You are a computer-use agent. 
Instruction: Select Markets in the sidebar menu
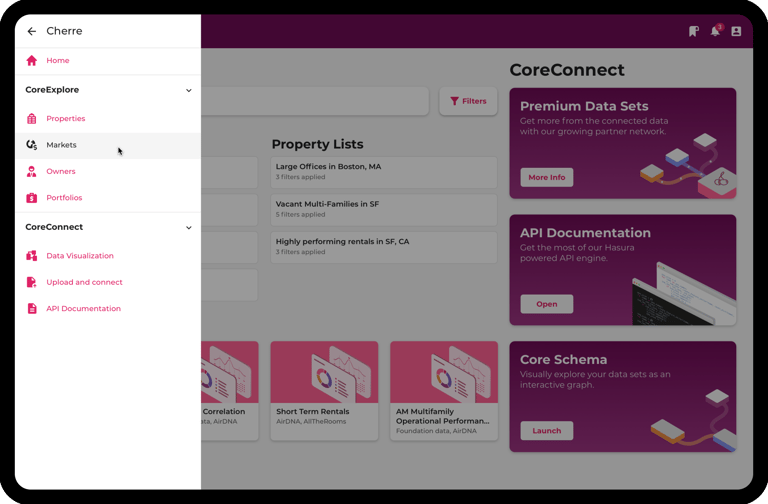(61, 145)
